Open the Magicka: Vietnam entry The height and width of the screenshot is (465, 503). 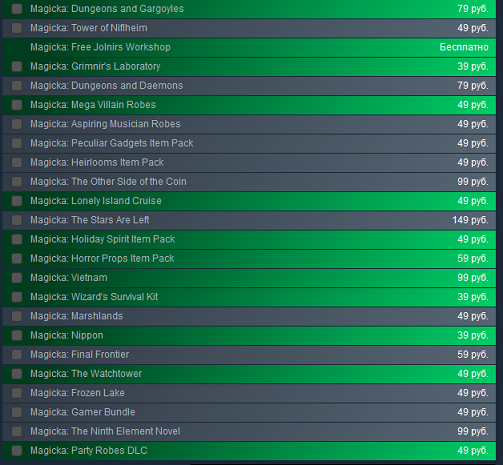pos(69,278)
